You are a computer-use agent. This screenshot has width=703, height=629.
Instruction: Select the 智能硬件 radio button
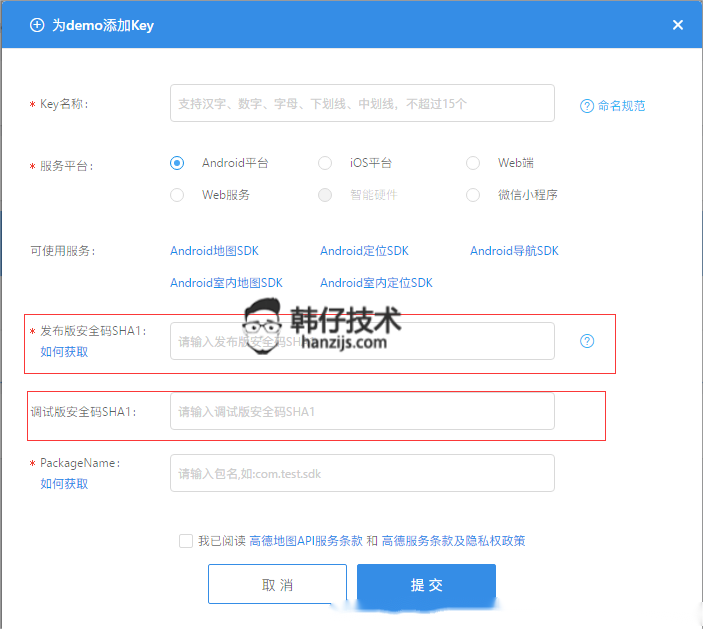tap(325, 195)
